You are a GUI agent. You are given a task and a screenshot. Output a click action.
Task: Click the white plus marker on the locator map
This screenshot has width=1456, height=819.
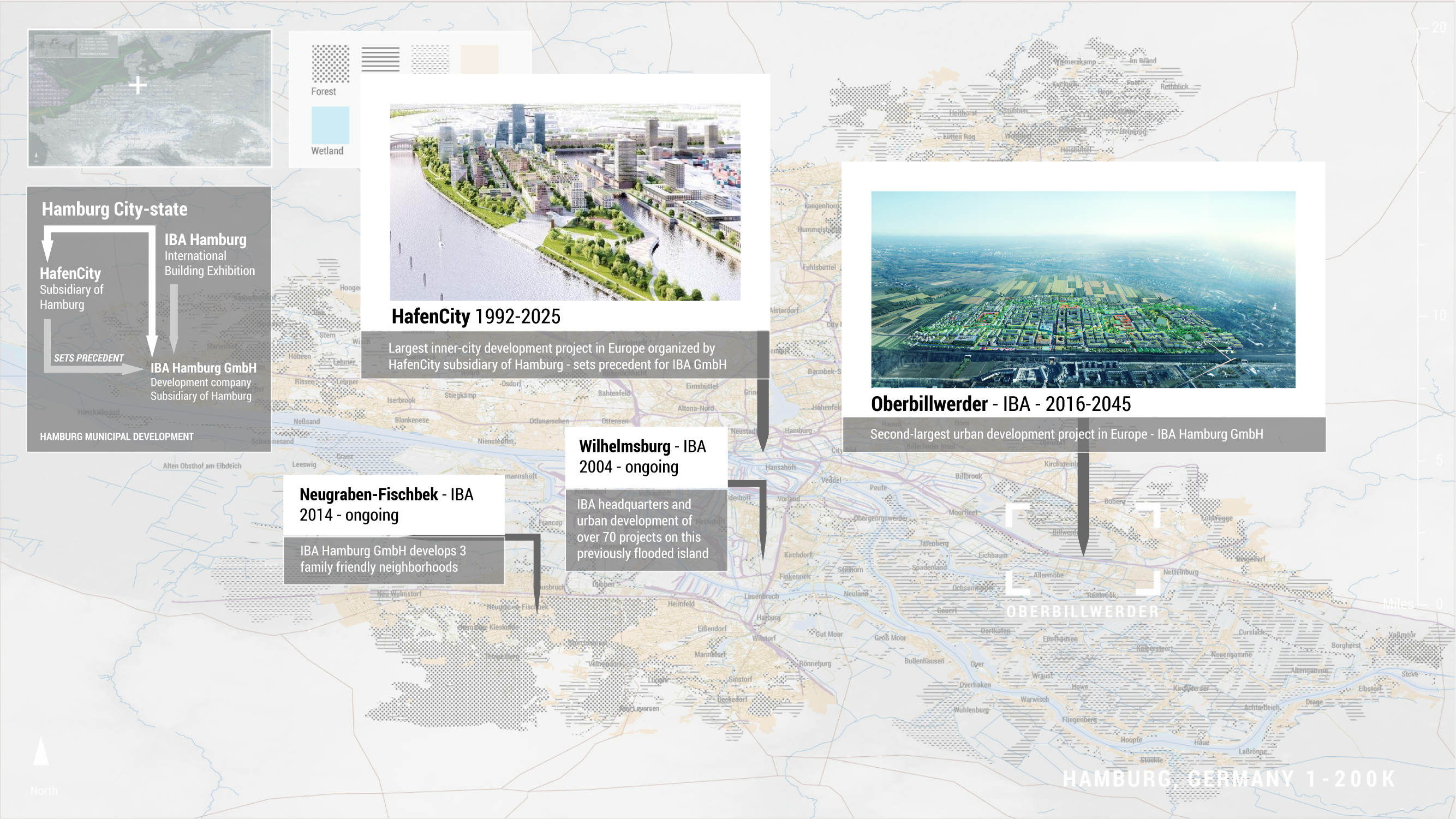[138, 86]
